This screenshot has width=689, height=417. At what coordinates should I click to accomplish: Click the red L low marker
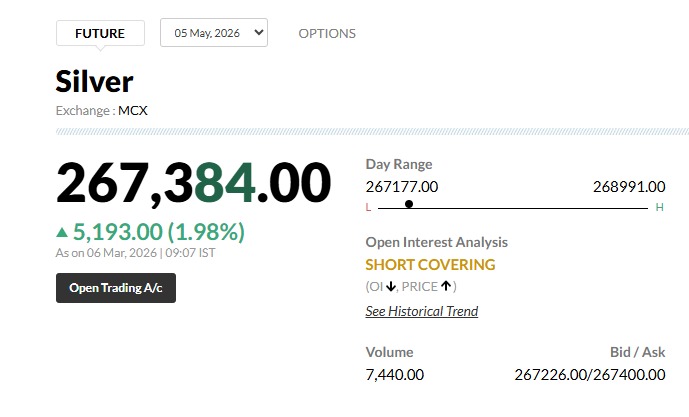(368, 207)
